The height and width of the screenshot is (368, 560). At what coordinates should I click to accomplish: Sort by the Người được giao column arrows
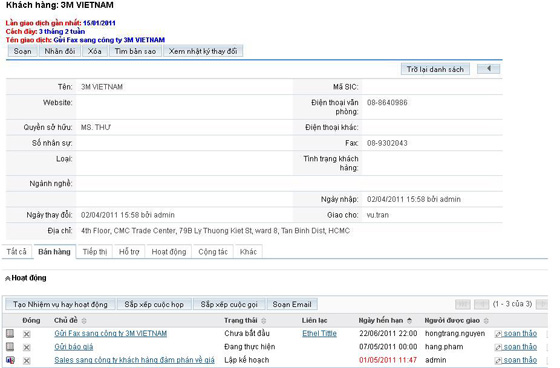[x=486, y=320]
